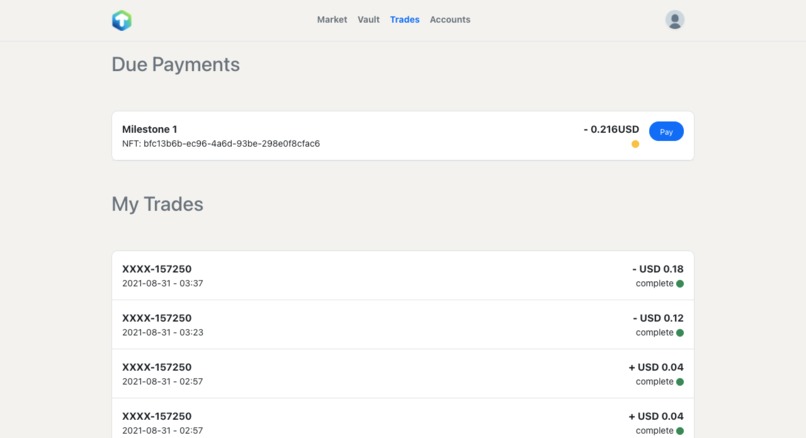The width and height of the screenshot is (806, 438).
Task: Open the Vault section
Action: (369, 20)
